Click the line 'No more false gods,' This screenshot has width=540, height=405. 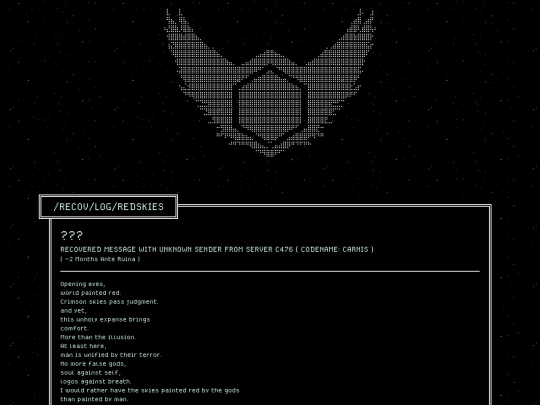93,364
